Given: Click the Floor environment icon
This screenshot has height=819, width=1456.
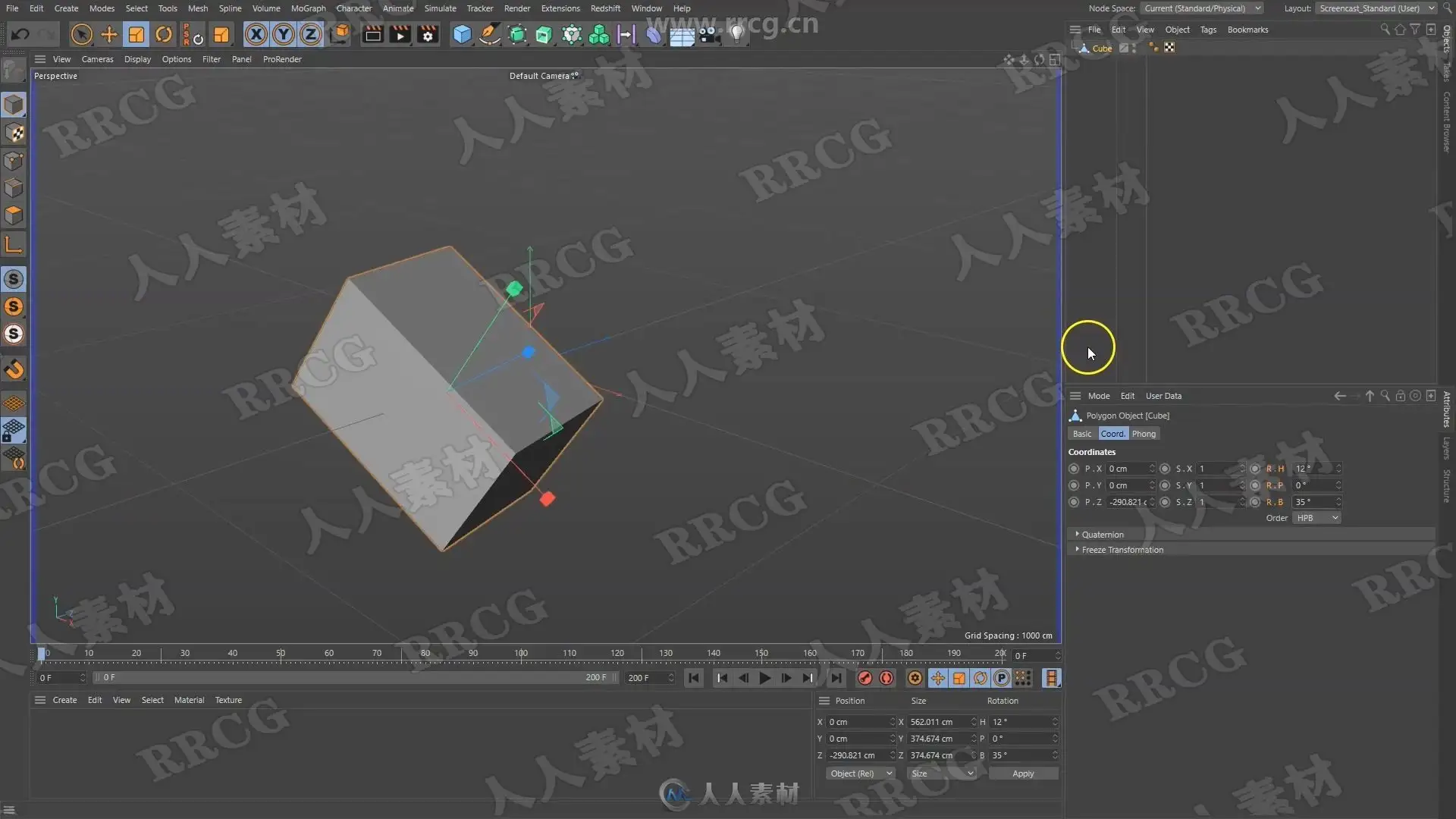Looking at the screenshot, I should coord(682,36).
